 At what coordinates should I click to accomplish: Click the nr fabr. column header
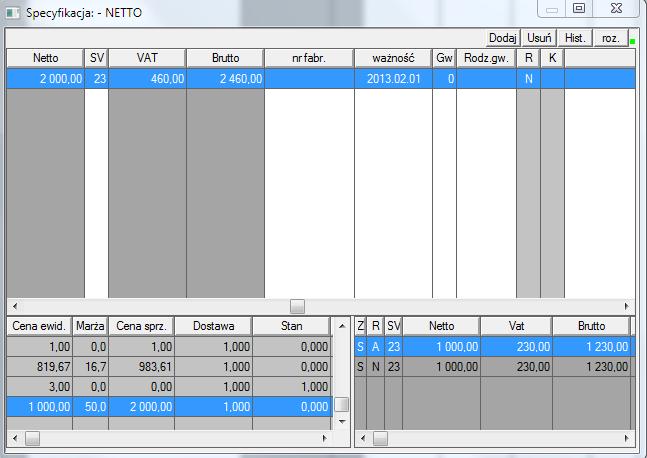pos(309,58)
